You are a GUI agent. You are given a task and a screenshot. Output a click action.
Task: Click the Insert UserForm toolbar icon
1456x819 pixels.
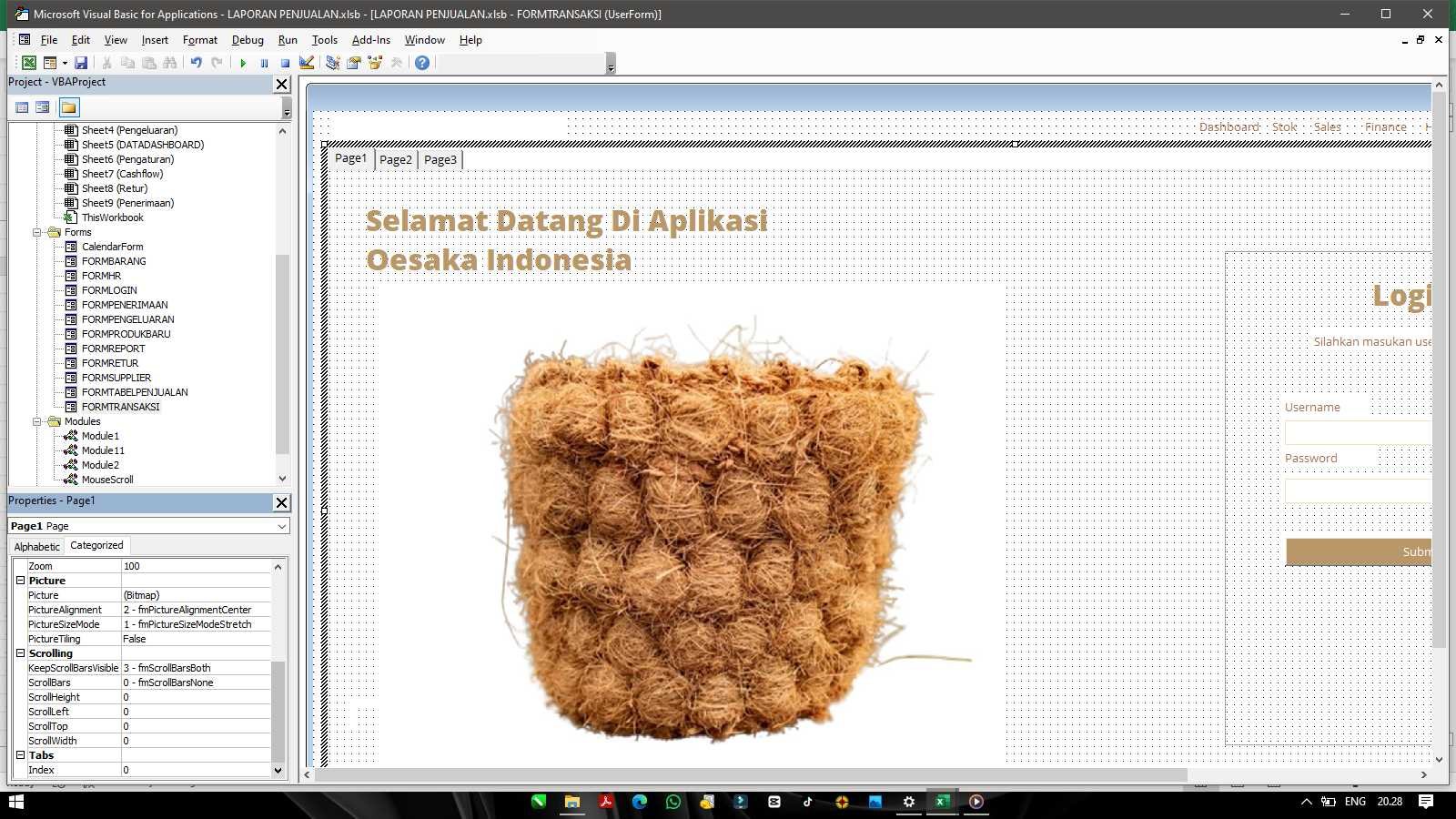pos(49,63)
